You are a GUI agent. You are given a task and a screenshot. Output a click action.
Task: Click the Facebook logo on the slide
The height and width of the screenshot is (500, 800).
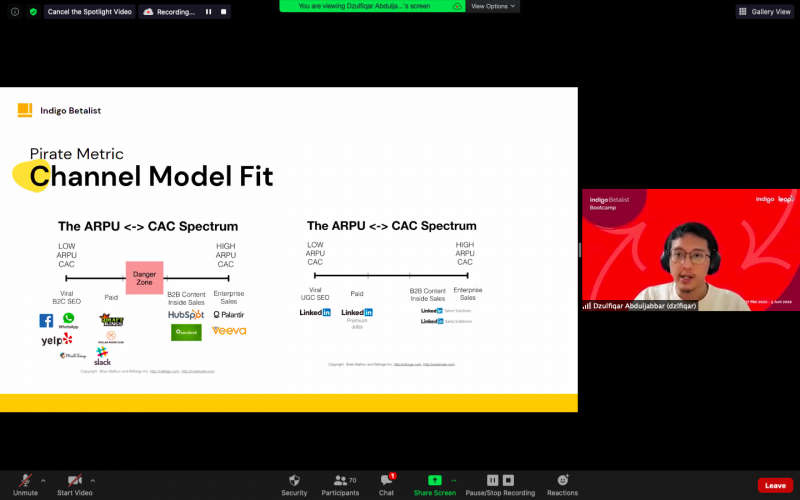46,320
